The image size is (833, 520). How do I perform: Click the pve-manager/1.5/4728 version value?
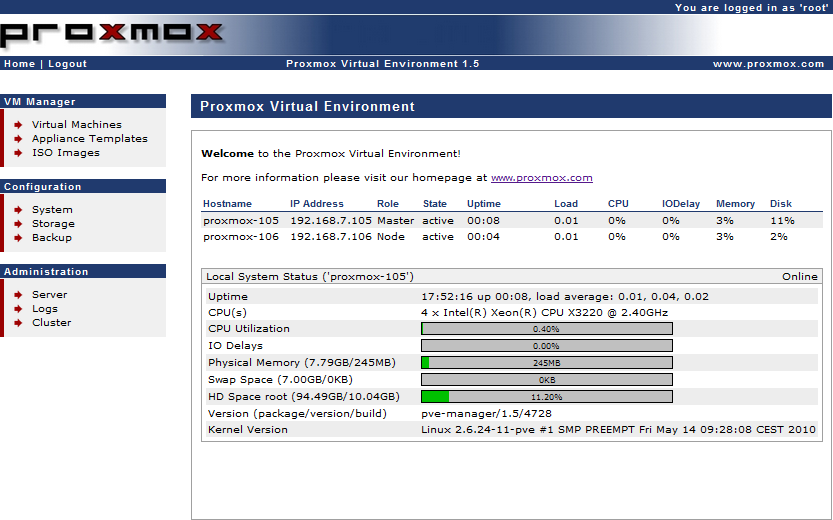pos(487,413)
